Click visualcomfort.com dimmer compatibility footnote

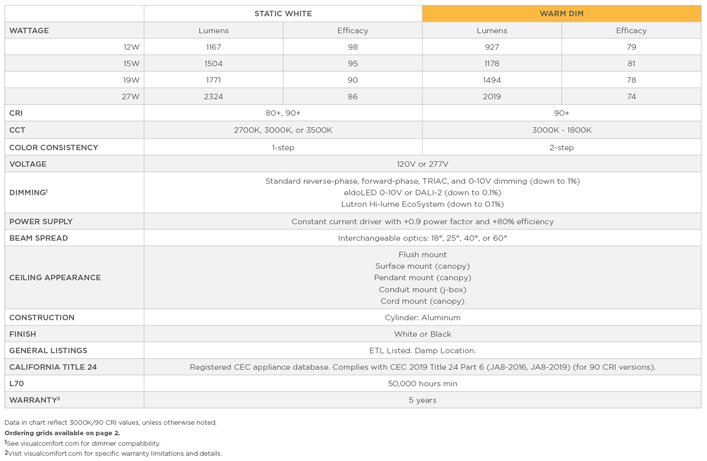(82, 443)
